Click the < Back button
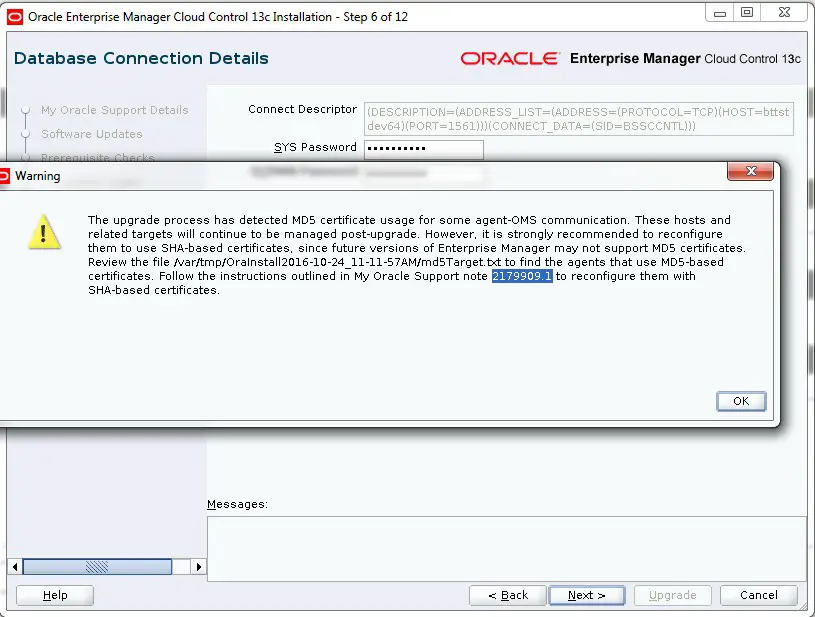This screenshot has height=617, width=815. [508, 595]
